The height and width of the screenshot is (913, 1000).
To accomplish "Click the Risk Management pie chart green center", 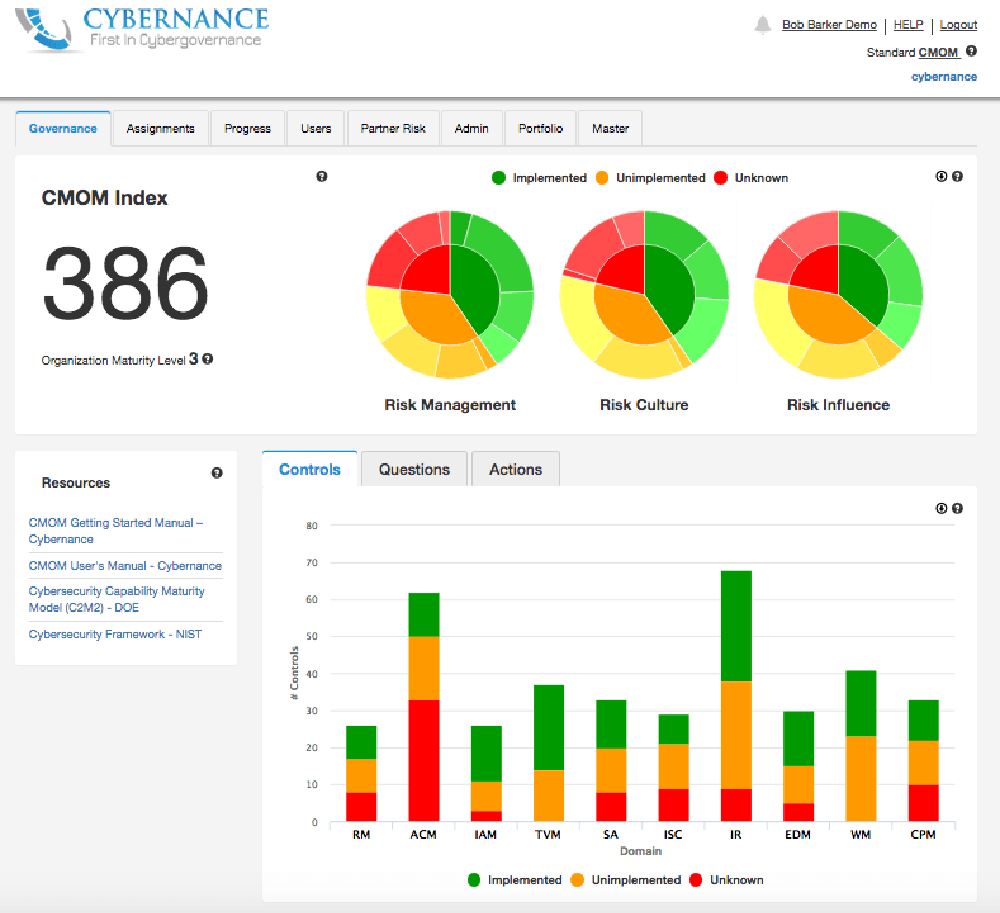I will [474, 287].
